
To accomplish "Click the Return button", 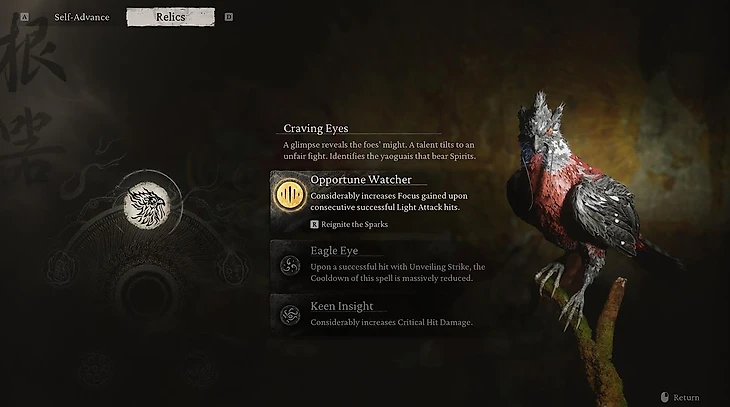I will [680, 397].
